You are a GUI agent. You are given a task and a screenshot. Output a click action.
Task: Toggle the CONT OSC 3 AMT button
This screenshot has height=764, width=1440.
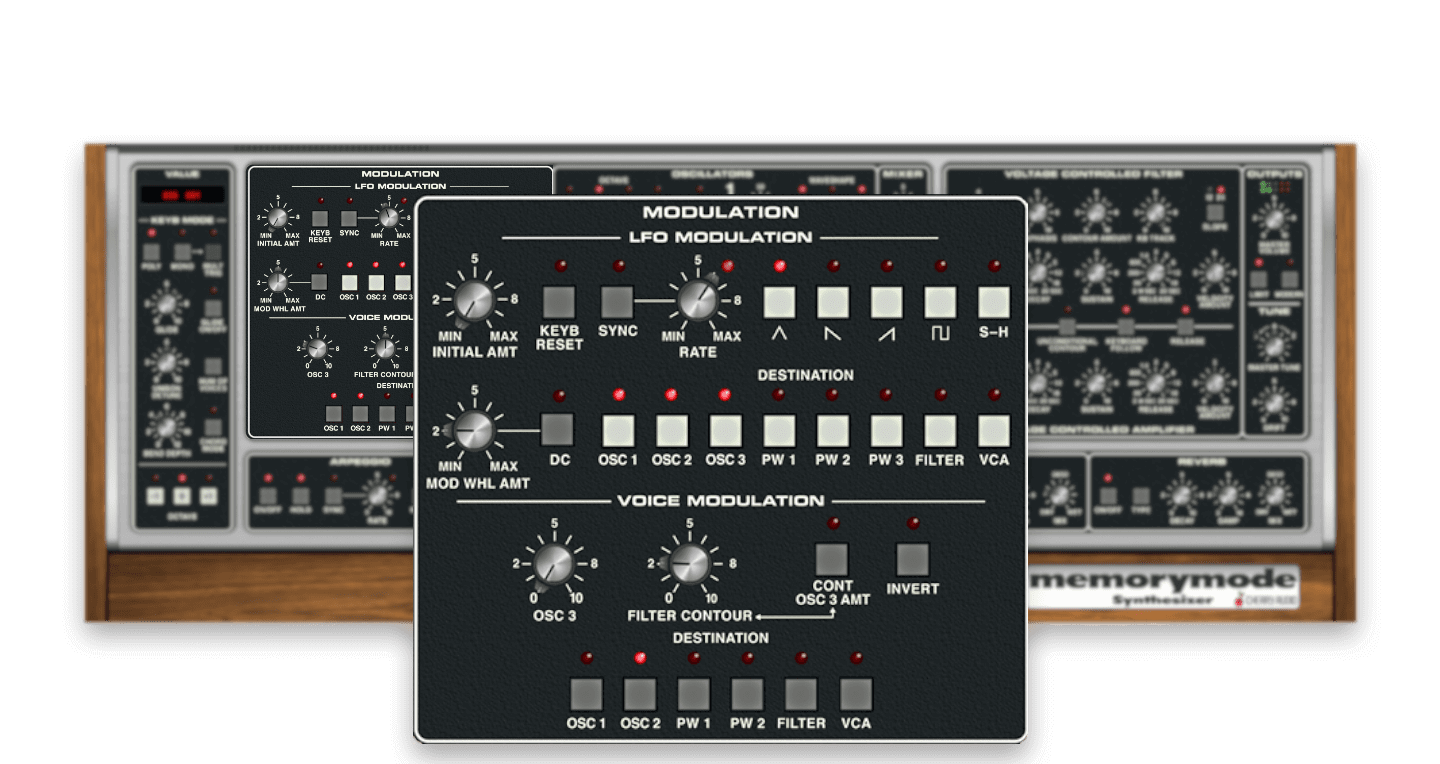coord(832,559)
